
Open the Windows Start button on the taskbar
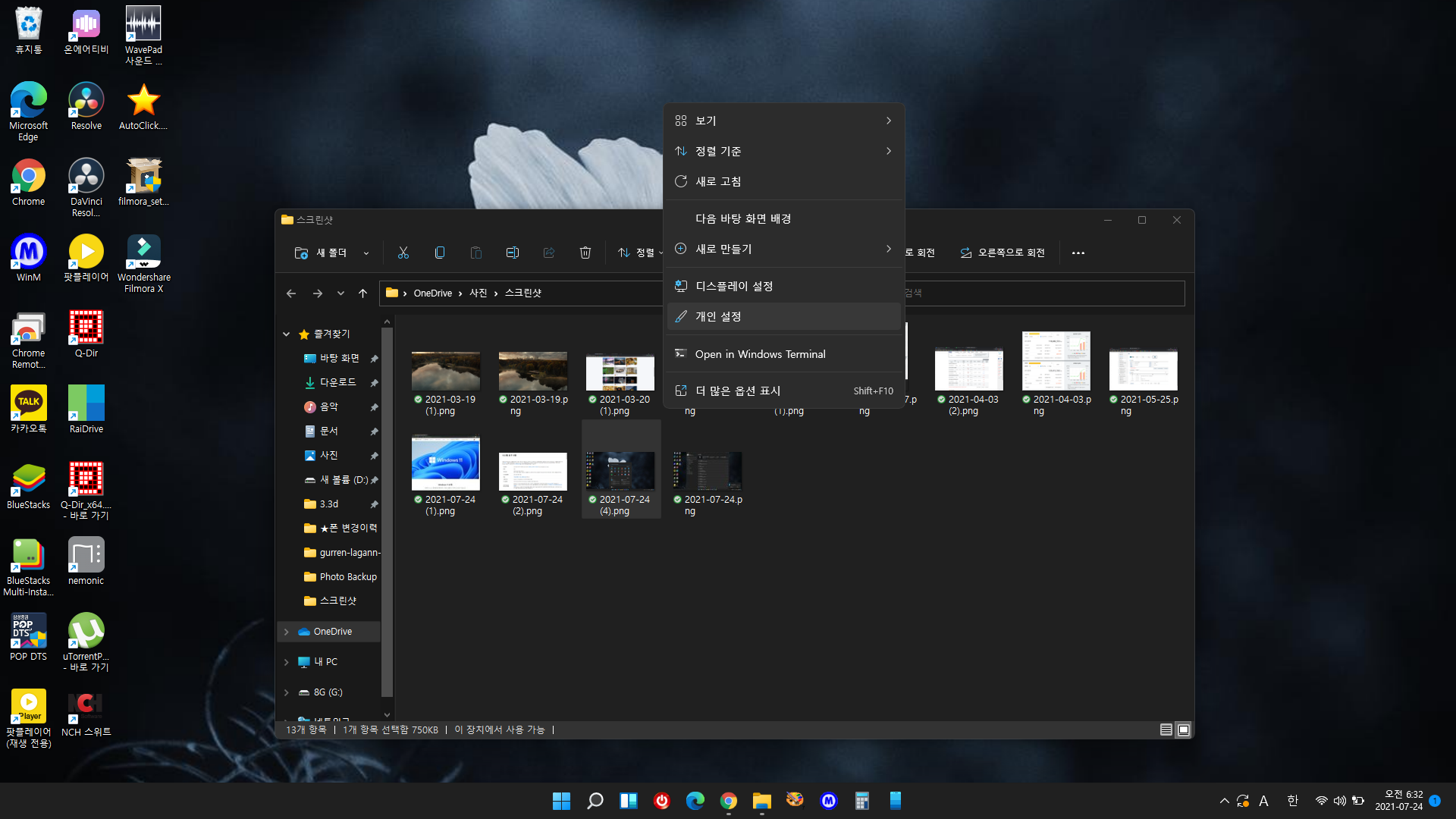[561, 801]
